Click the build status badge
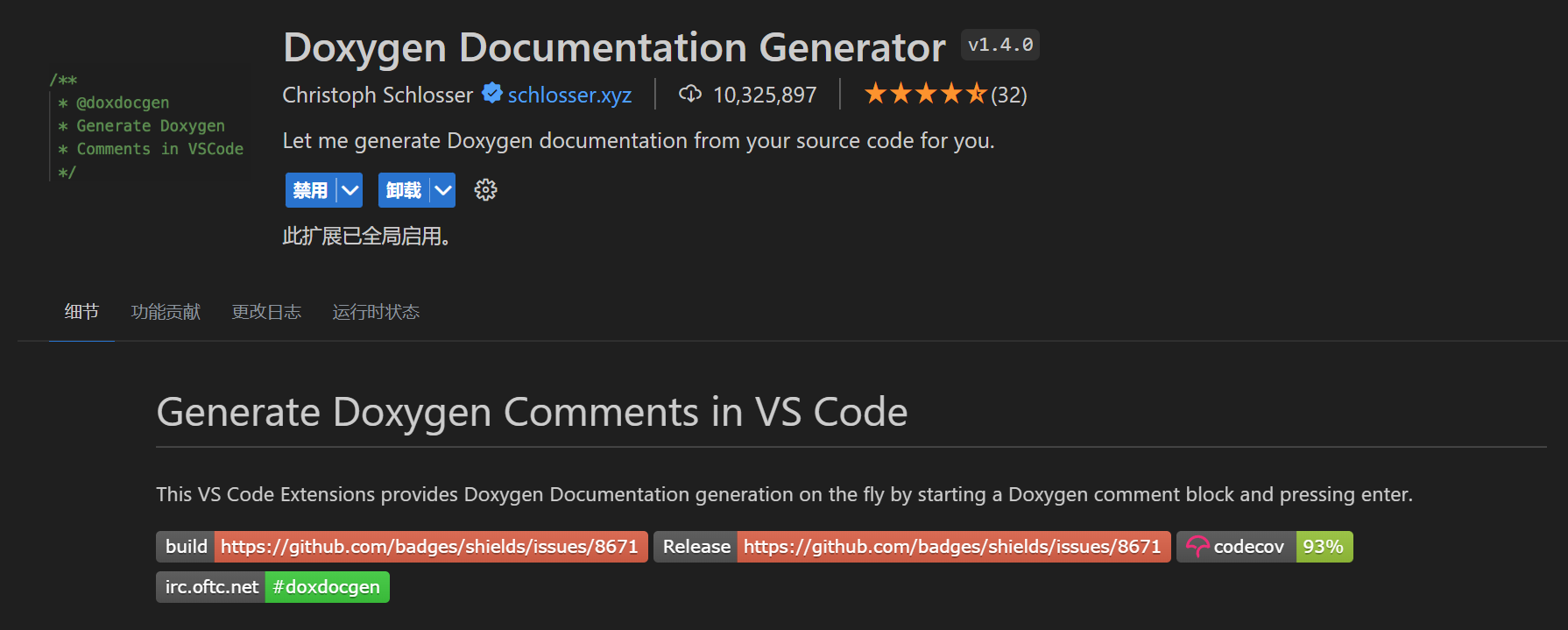The height and width of the screenshot is (630, 1568). (x=401, y=547)
